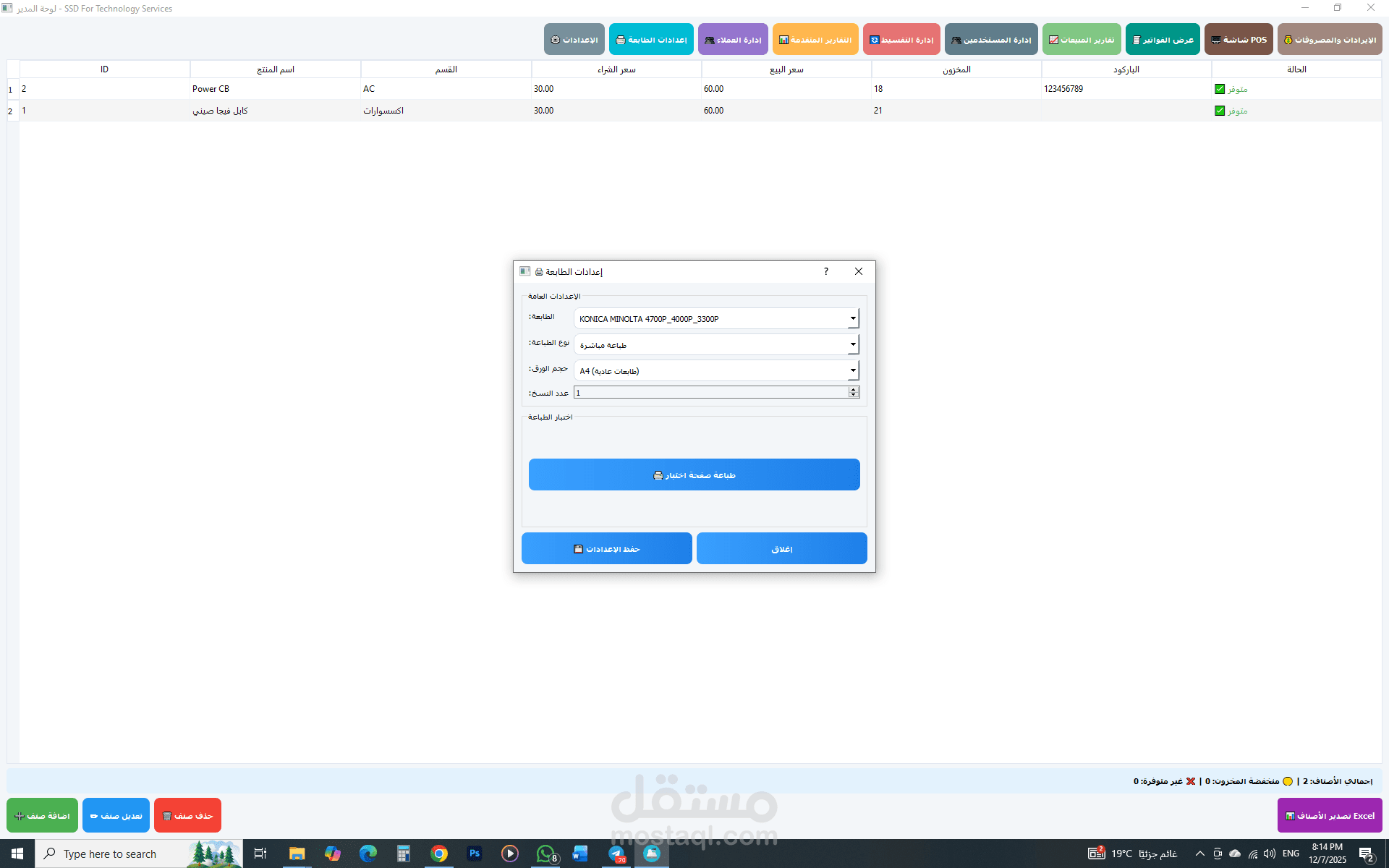Toggle available checkbox for Power CB row
The height and width of the screenshot is (868, 1389).
click(1220, 89)
